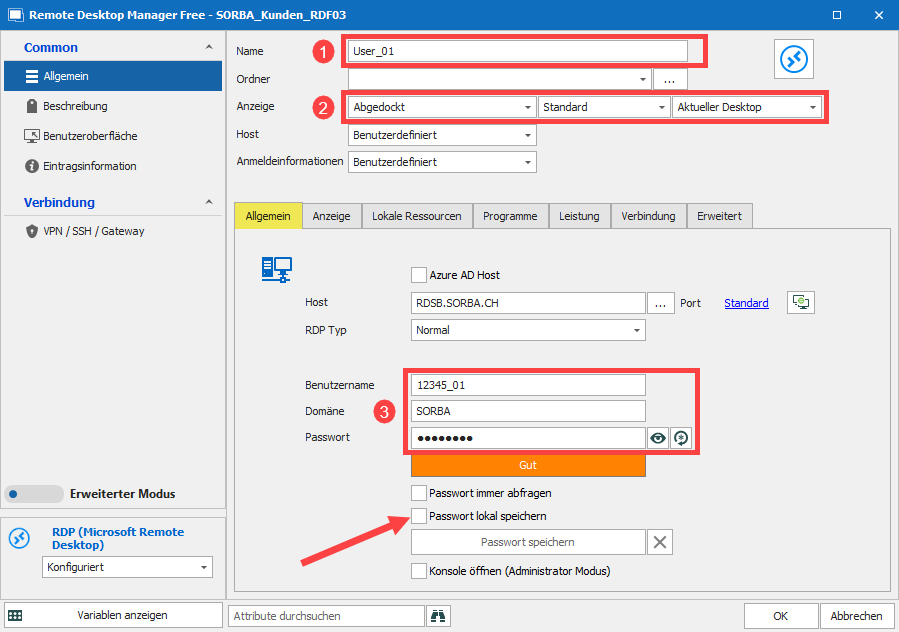Open VPN / SSH / Gateway settings
The width and height of the screenshot is (899, 632).
click(x=94, y=231)
